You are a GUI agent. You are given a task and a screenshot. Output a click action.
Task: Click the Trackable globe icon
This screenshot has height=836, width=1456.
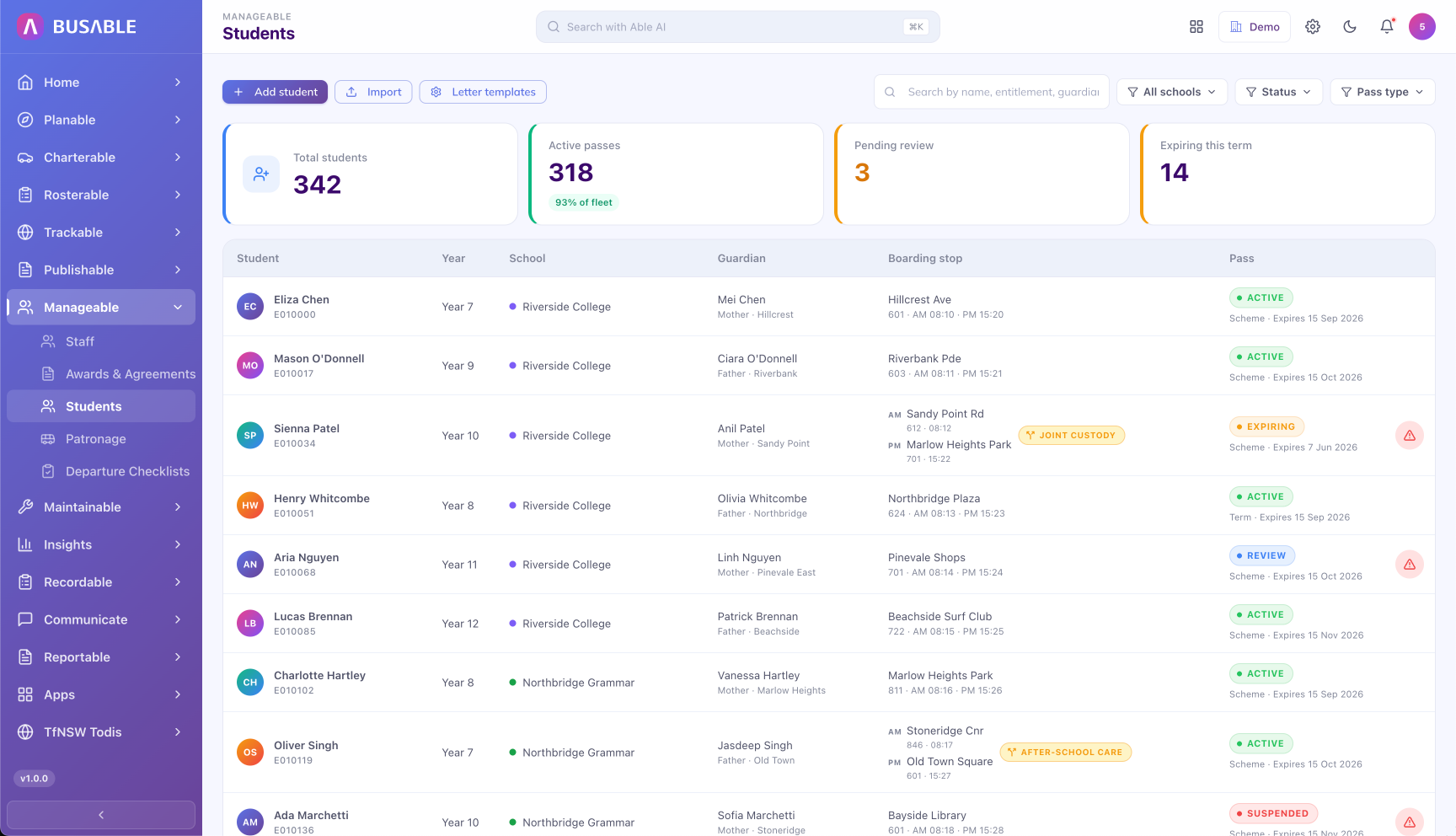point(25,233)
